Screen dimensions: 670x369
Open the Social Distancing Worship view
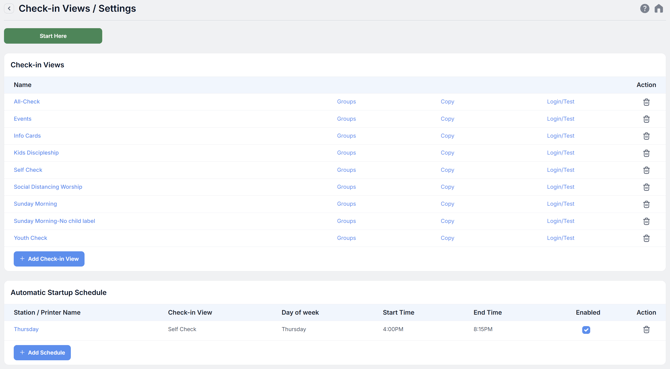(x=48, y=187)
